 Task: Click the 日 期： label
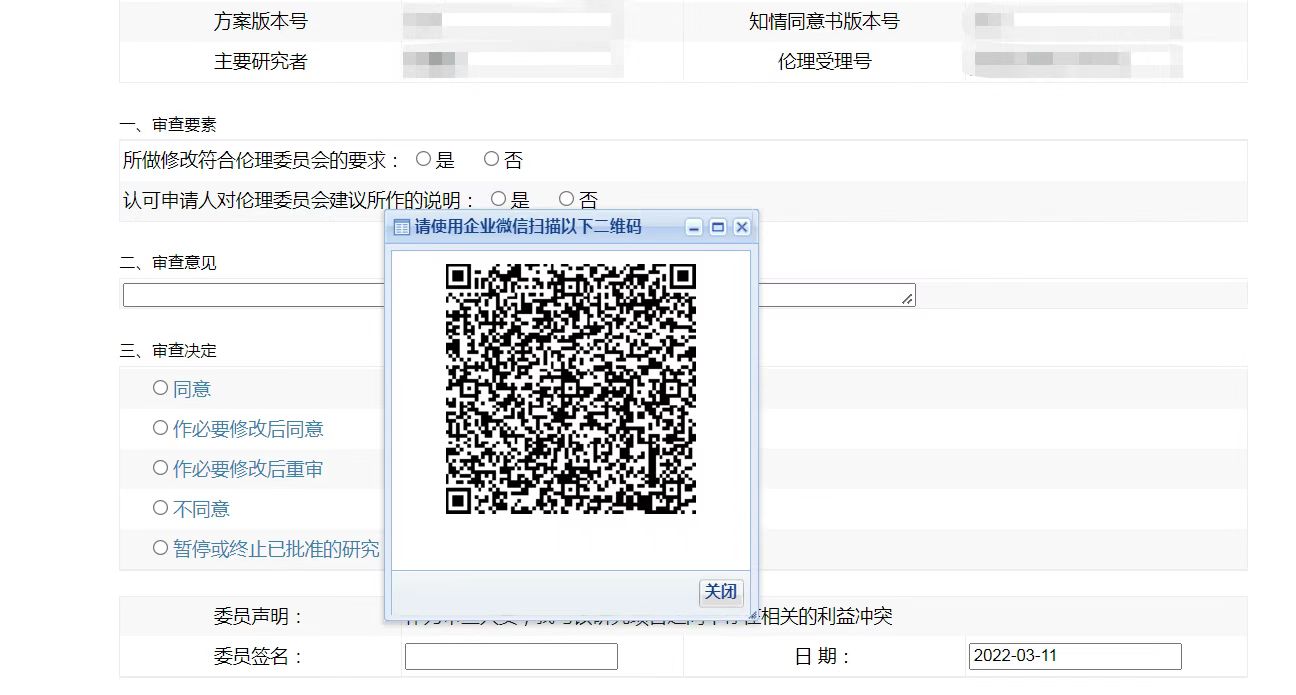823,657
